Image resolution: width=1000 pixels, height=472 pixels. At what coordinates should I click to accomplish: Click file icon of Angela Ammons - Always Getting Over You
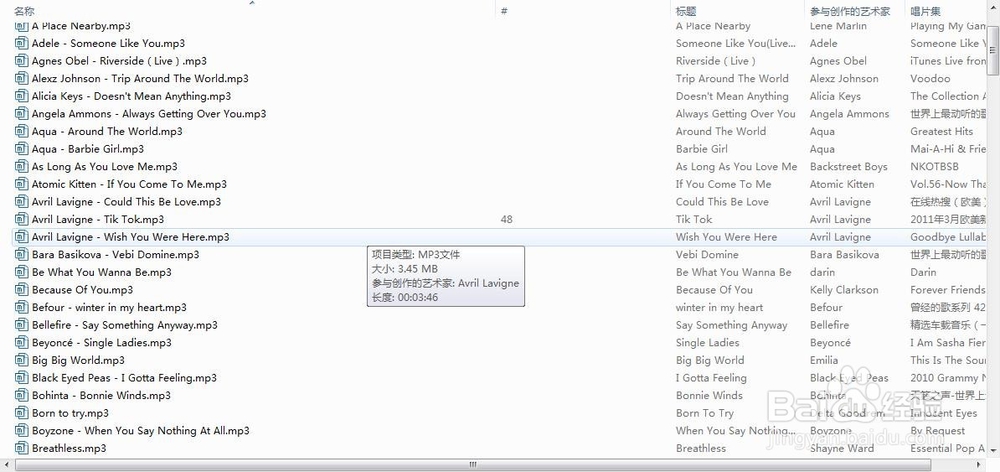[22, 114]
